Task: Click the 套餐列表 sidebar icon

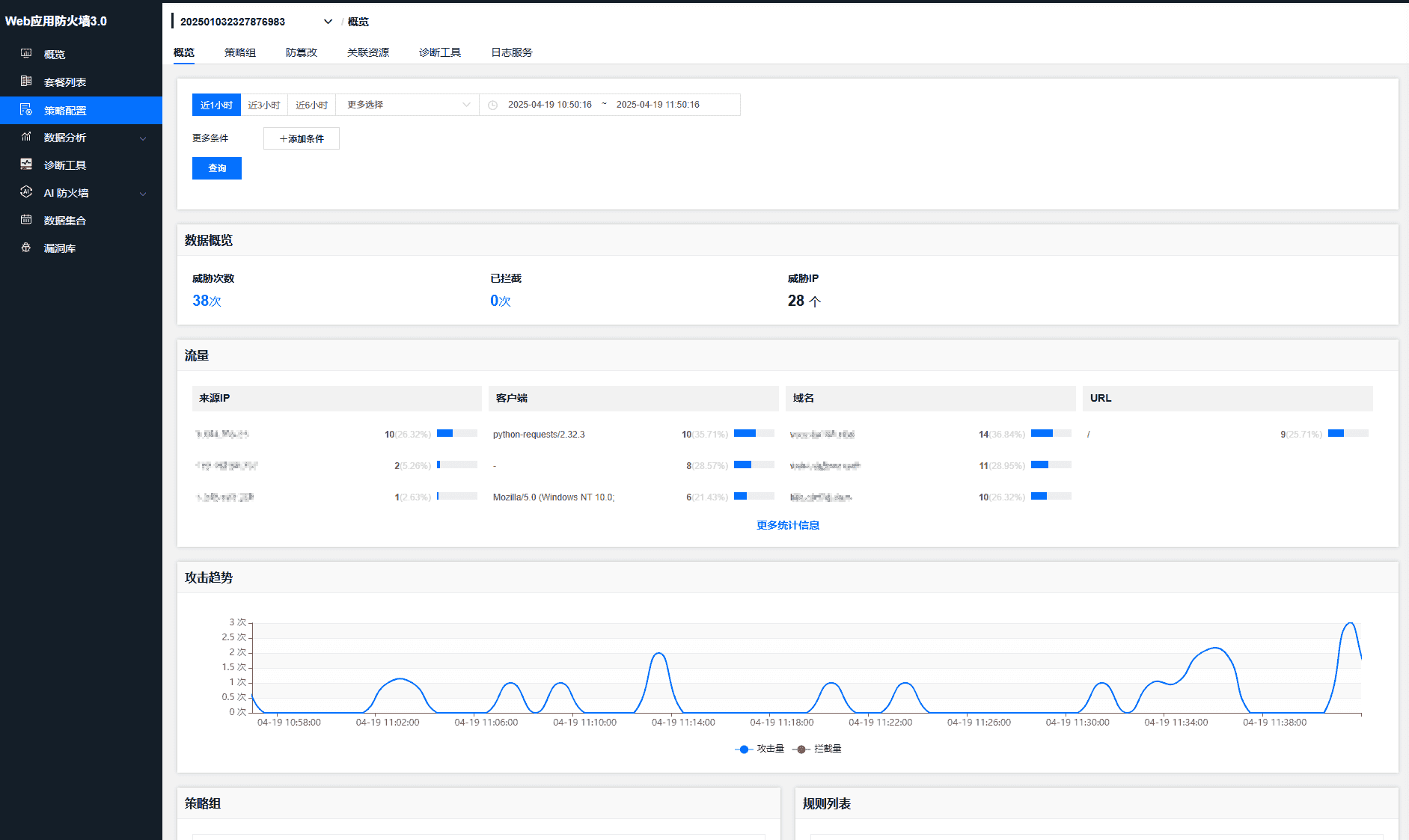Action: 26,82
